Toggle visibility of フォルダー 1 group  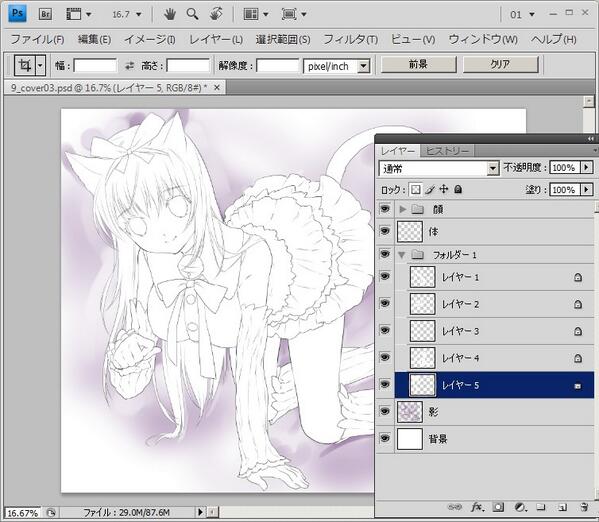click(385, 254)
